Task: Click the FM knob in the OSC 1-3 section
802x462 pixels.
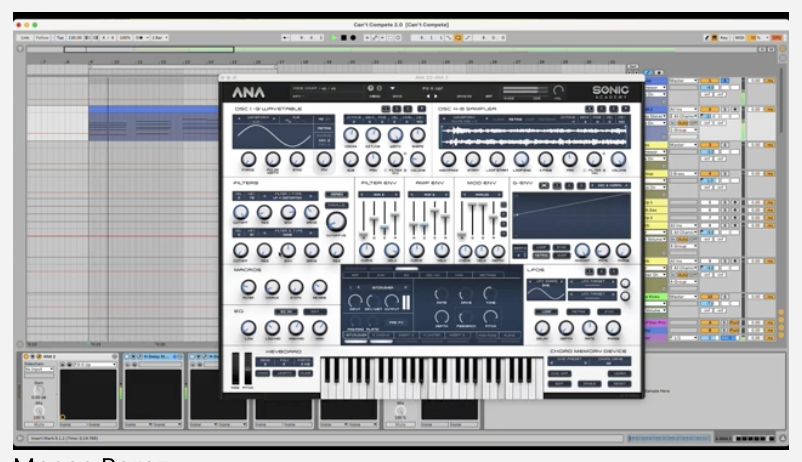Action: (x=324, y=159)
